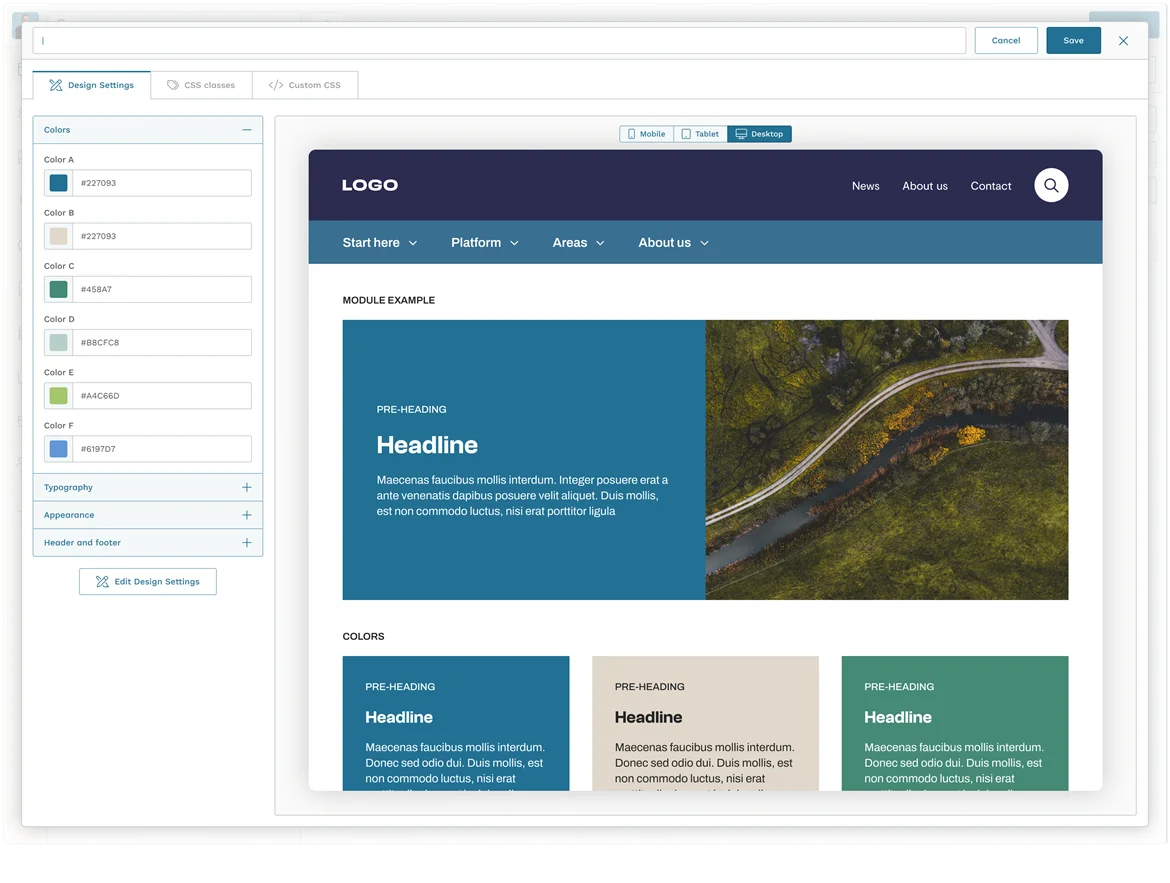This screenshot has height=883, width=1170.
Task: Select the Tablet preview mode
Action: 700,134
